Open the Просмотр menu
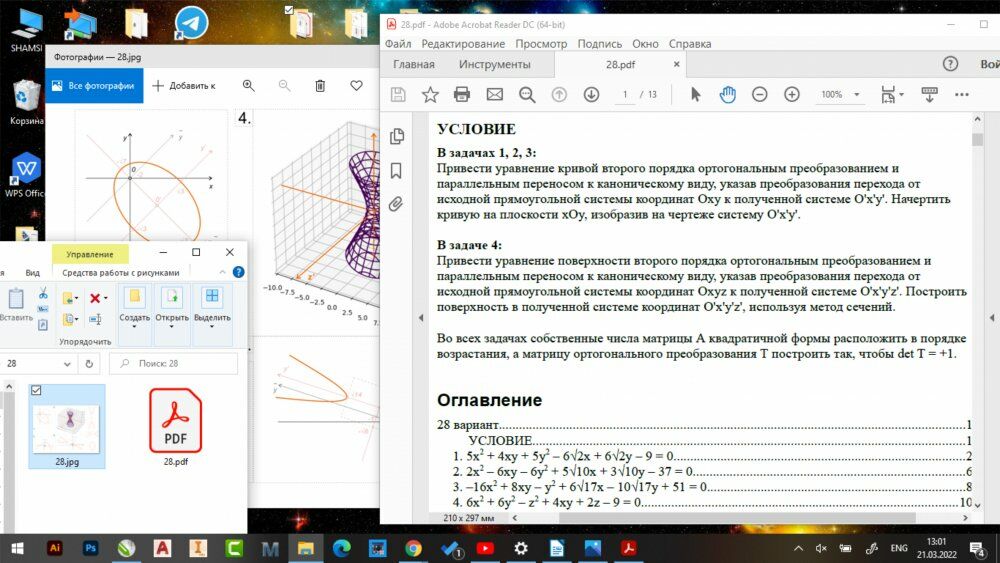 pyautogui.click(x=541, y=44)
